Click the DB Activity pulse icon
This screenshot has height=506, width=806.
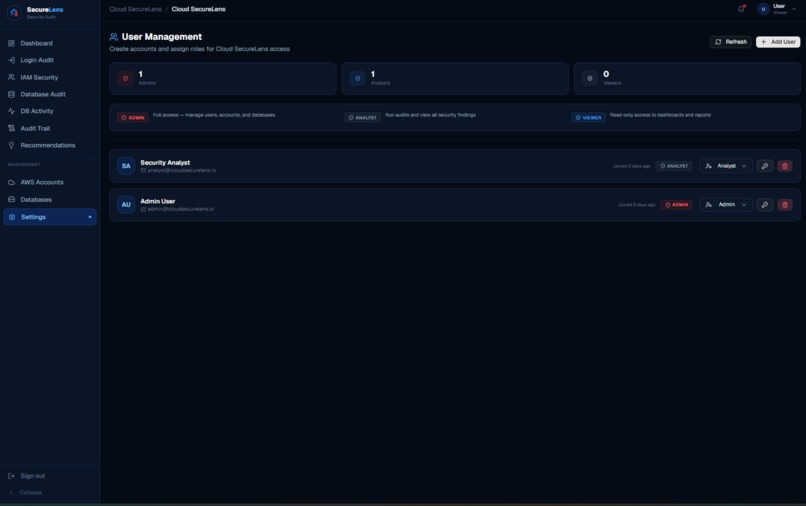point(11,111)
